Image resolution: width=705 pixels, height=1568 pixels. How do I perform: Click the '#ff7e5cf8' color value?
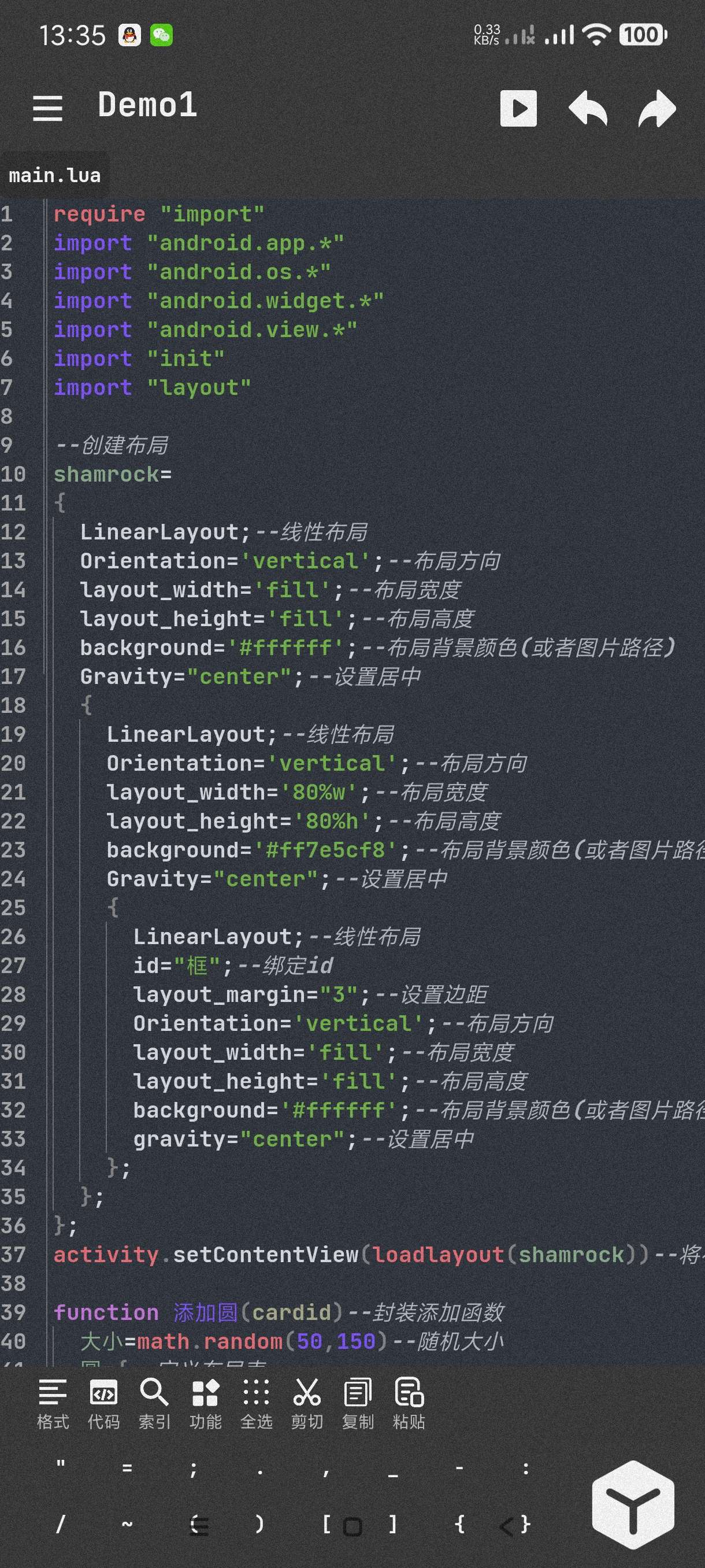coord(325,850)
